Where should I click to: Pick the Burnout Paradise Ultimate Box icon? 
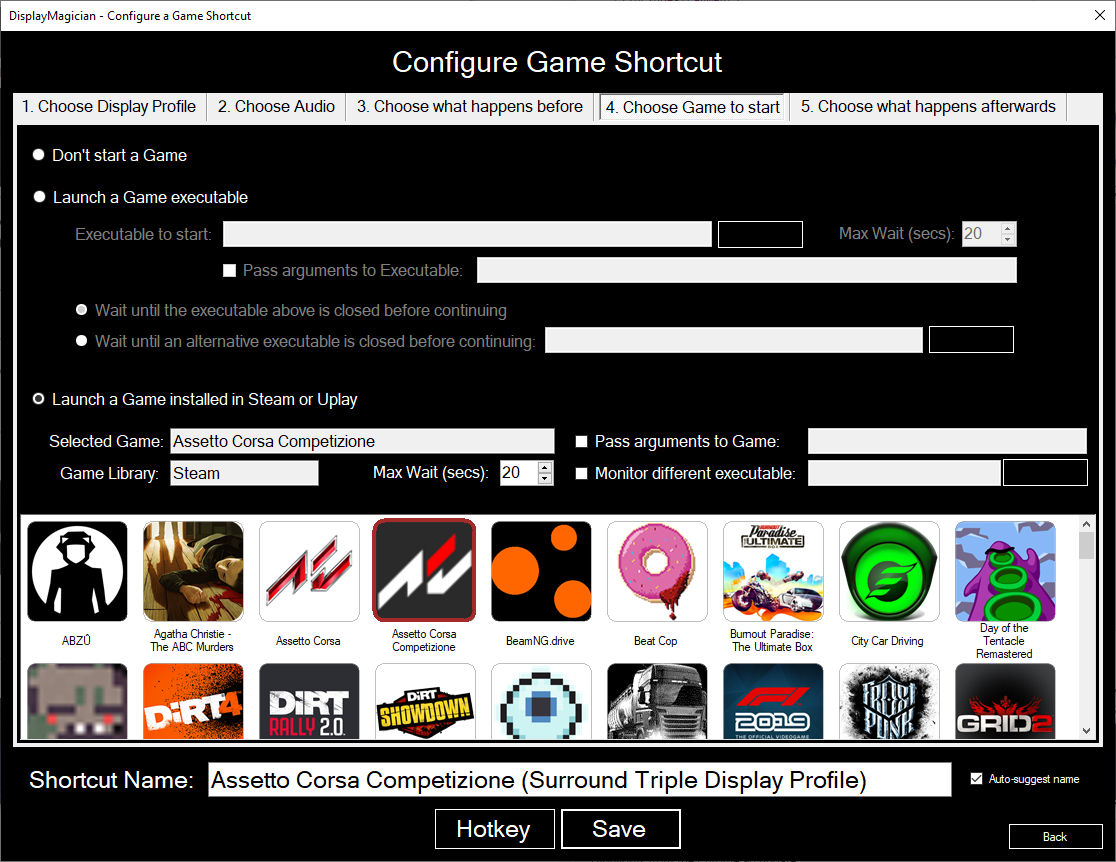coord(773,571)
